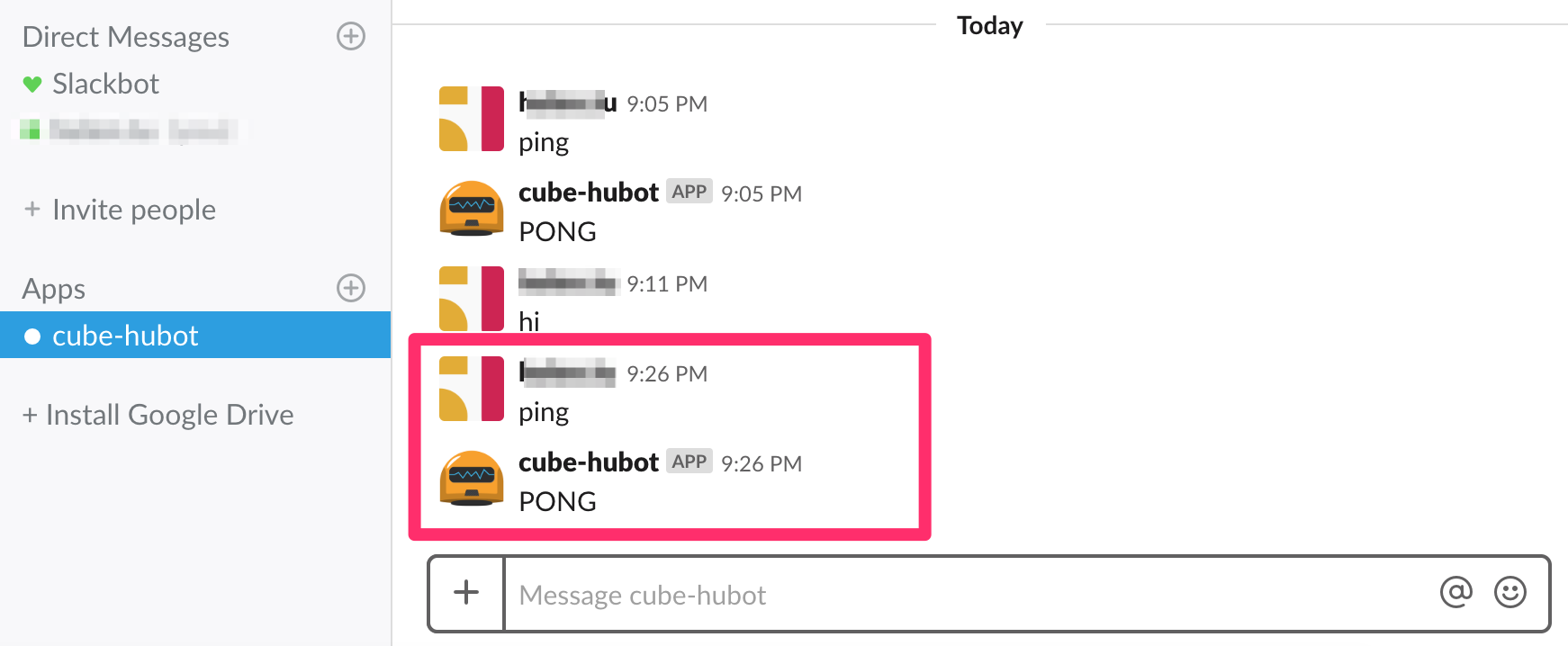
Task: Click Invite people link
Action: (x=133, y=210)
